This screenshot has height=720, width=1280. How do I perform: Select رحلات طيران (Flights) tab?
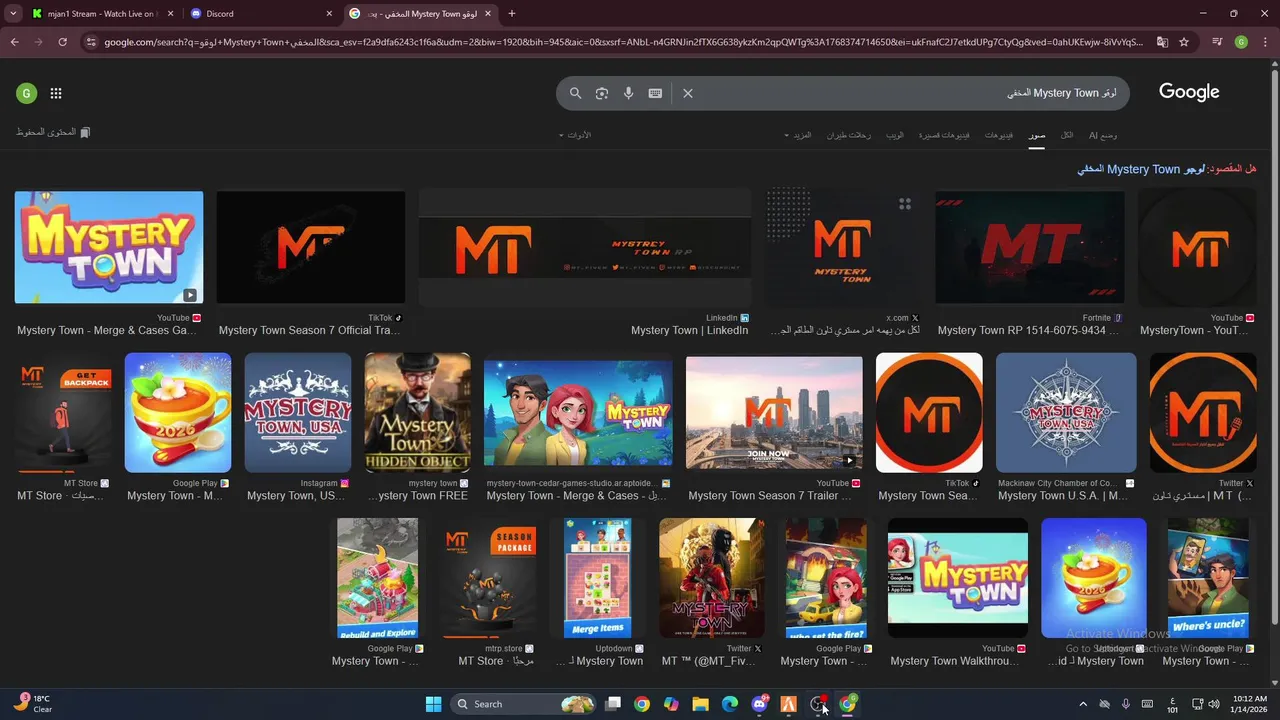tap(849, 135)
